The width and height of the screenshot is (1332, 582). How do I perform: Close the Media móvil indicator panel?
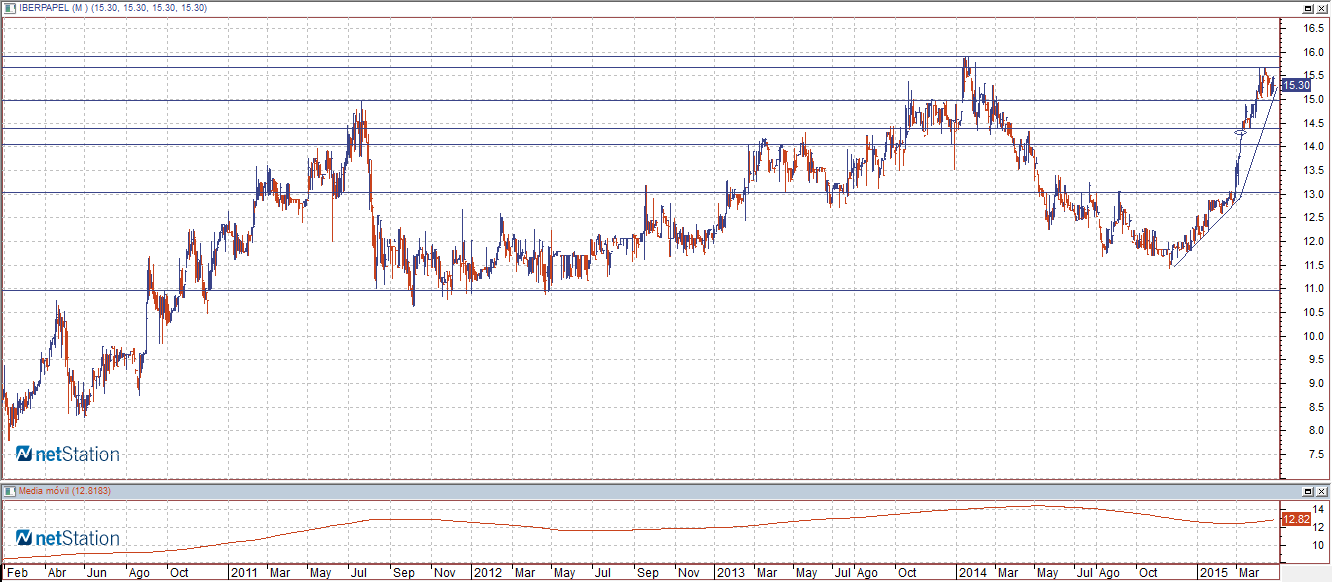[1322, 491]
